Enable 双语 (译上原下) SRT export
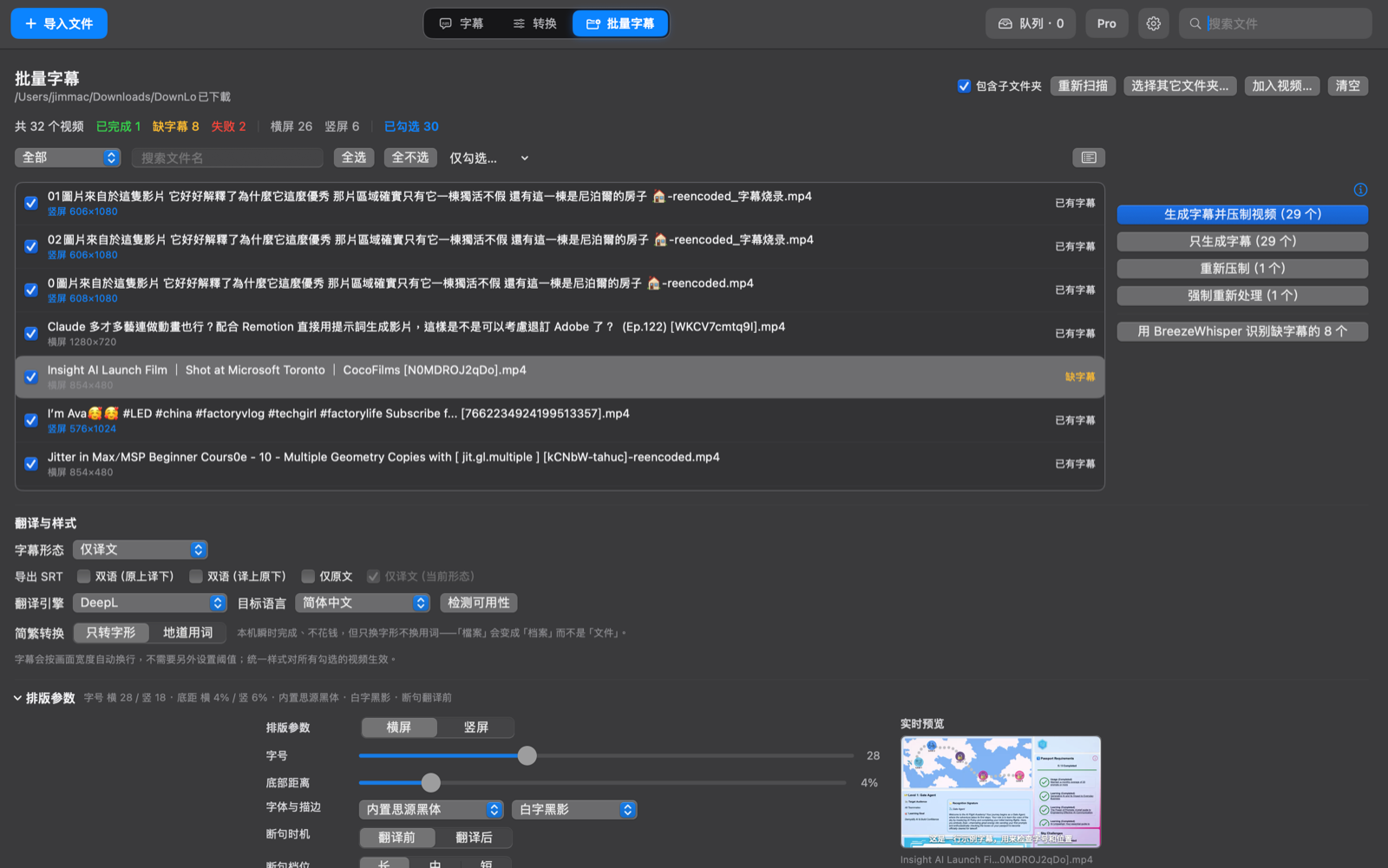1388x868 pixels. (196, 576)
